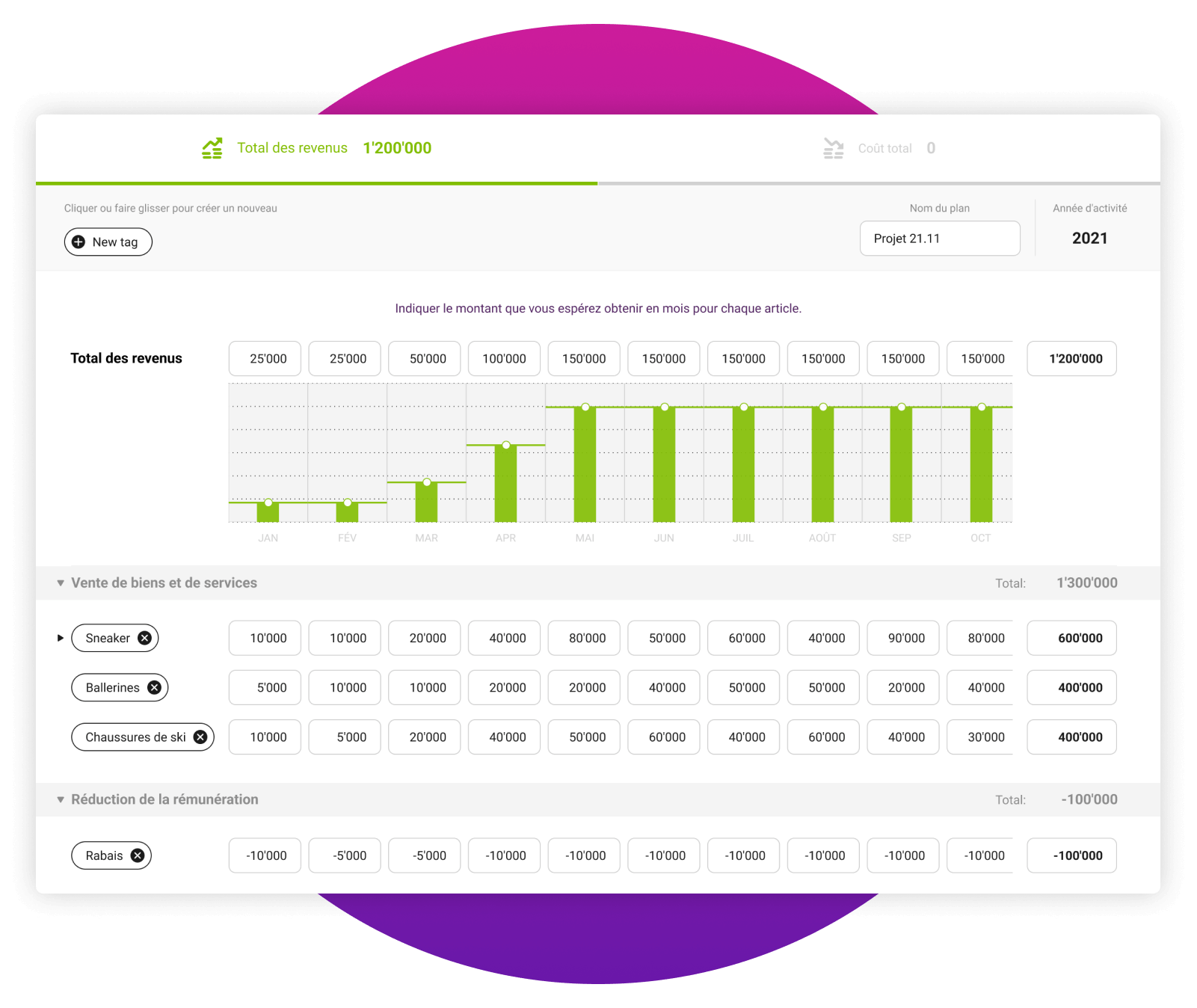Click the Rabais total -100'000 box
This screenshot has height=1008, width=1197.
pyautogui.click(x=1071, y=855)
